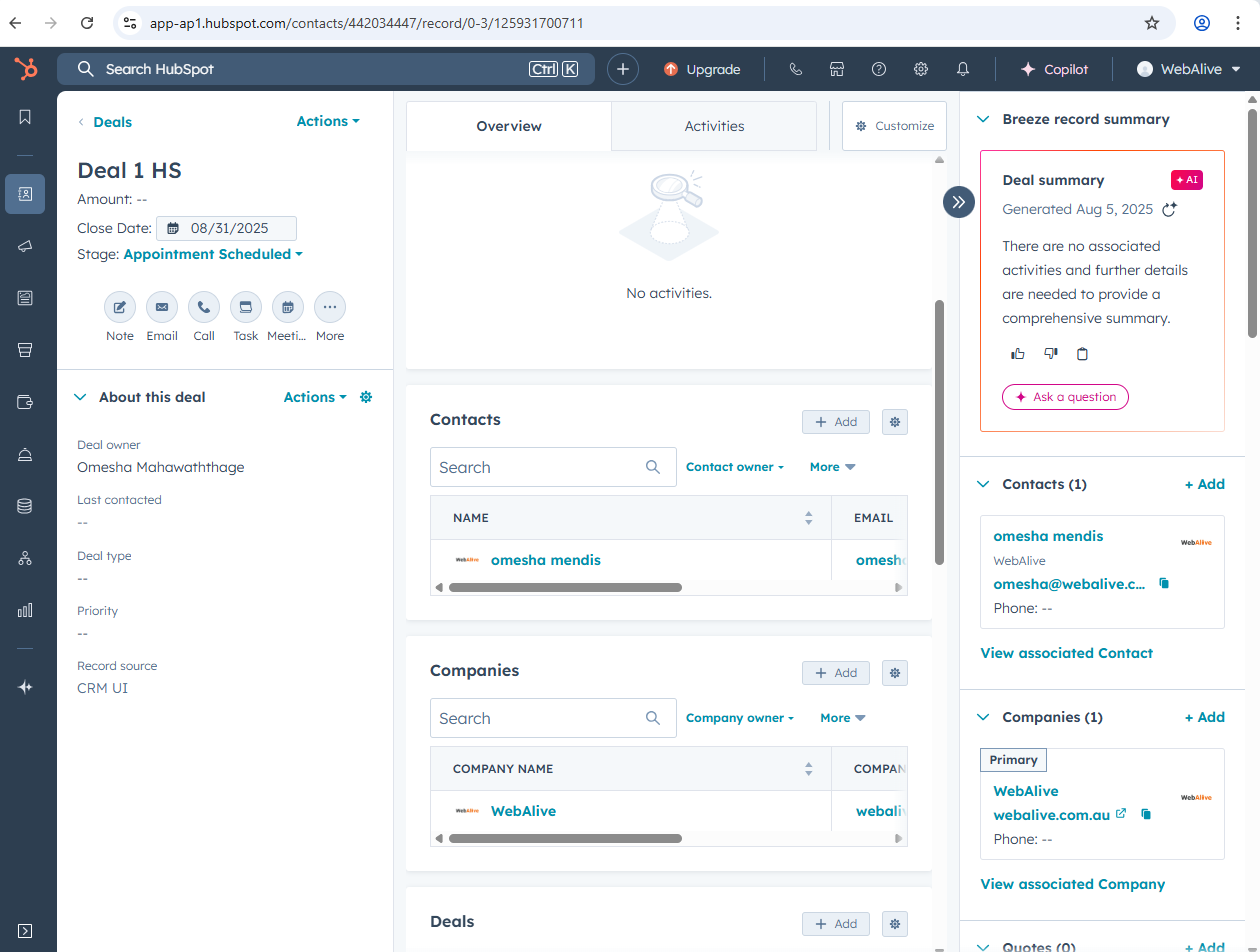This screenshot has width=1260, height=952.
Task: Switch to the Activities tab
Action: click(x=714, y=126)
